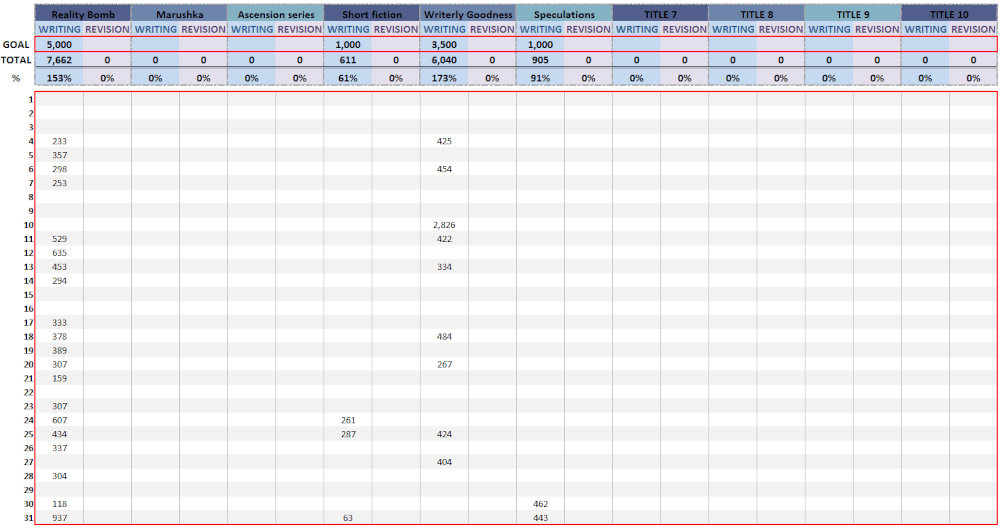Image resolution: width=1000 pixels, height=528 pixels.
Task: Click the 173% percentage cell
Action: coord(444,77)
